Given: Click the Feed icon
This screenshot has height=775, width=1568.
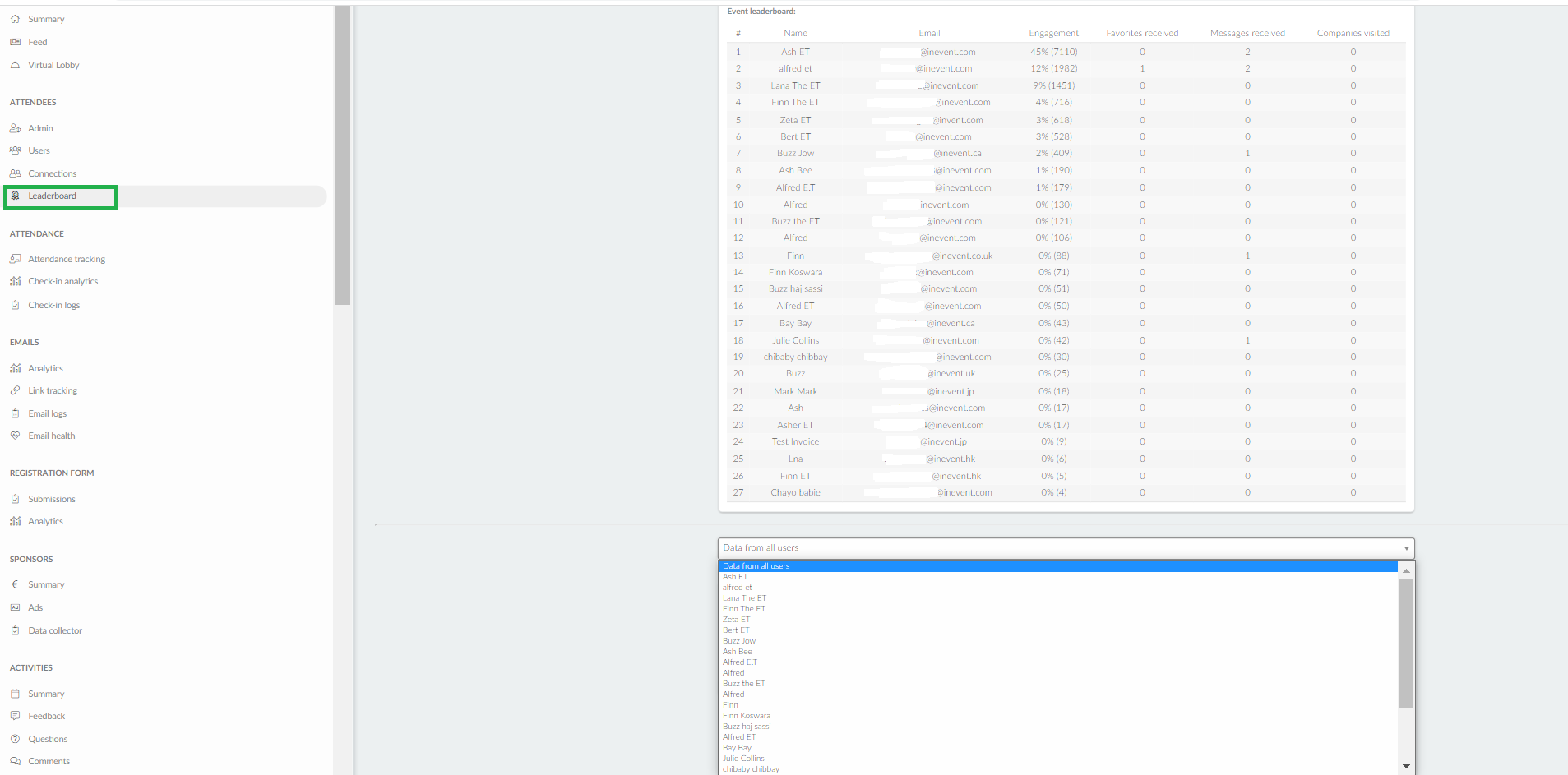Looking at the screenshot, I should [15, 42].
